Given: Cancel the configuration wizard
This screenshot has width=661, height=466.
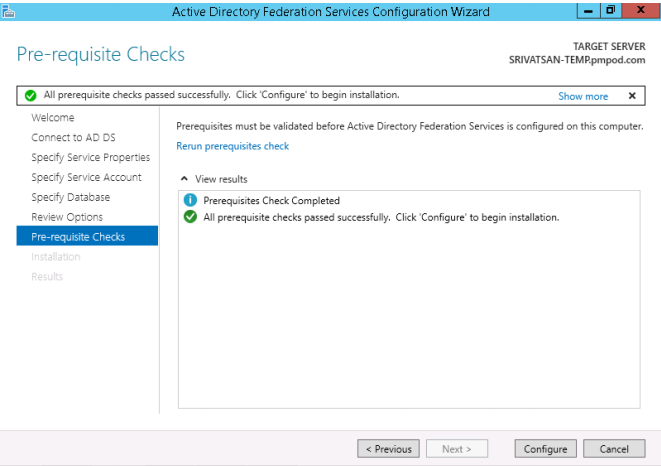Looking at the screenshot, I should tap(614, 449).
